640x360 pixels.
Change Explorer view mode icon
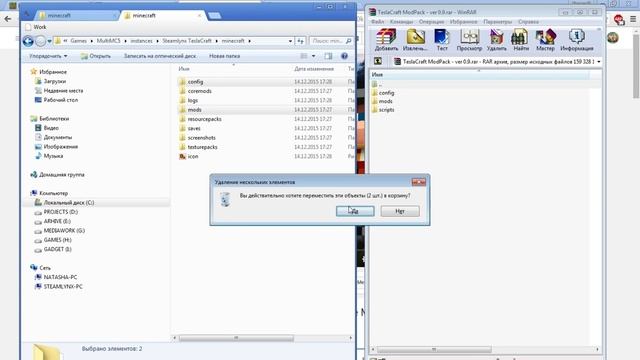pyautogui.click(x=304, y=56)
